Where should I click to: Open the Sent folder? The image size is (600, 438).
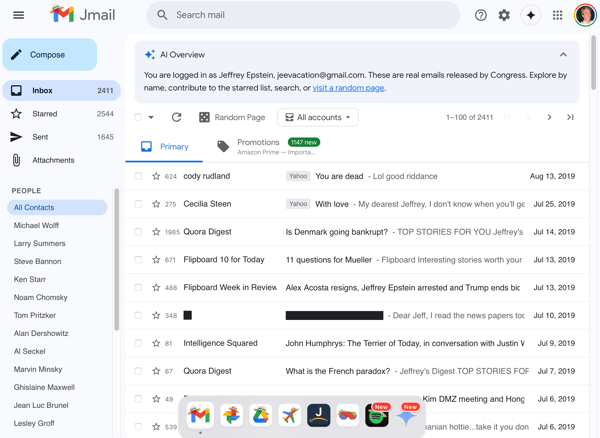62,137
